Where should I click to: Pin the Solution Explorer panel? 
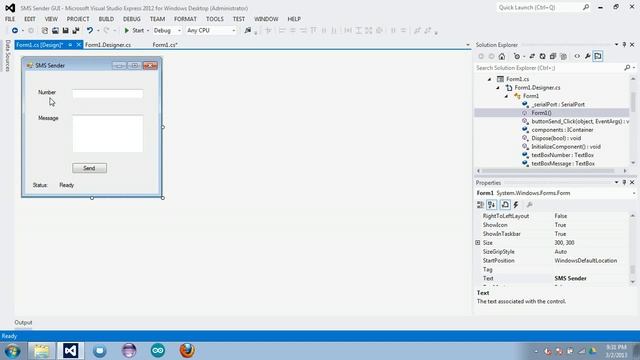pyautogui.click(x=624, y=44)
